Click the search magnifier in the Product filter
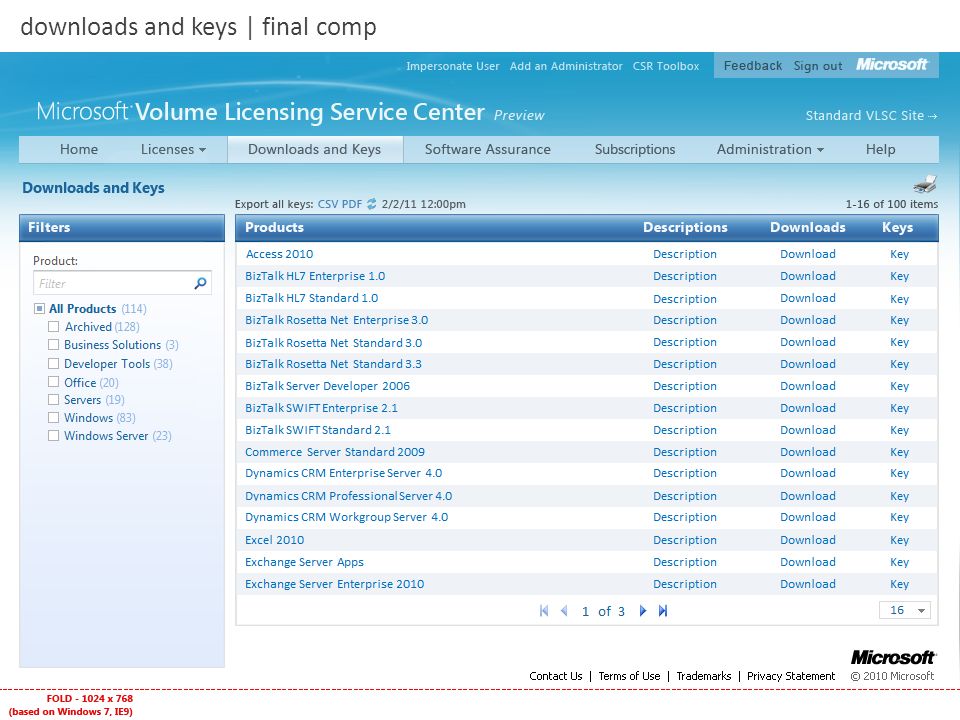Image resolution: width=960 pixels, height=720 pixels. coord(200,283)
